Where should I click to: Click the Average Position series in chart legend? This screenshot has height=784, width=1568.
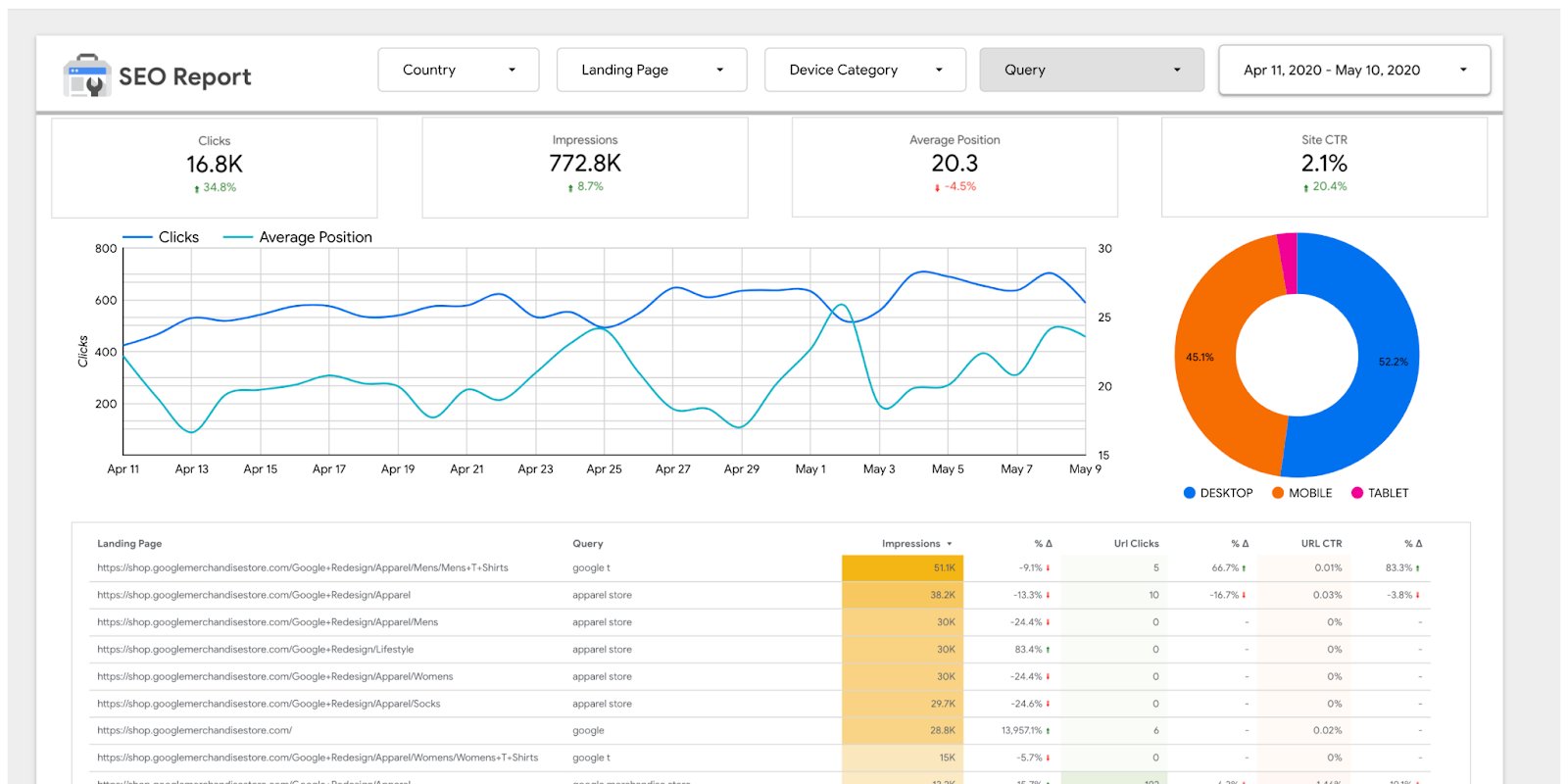tap(298, 237)
